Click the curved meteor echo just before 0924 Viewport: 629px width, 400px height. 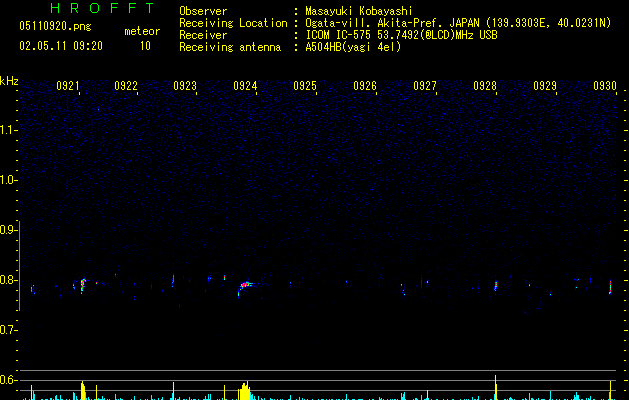pos(246,288)
